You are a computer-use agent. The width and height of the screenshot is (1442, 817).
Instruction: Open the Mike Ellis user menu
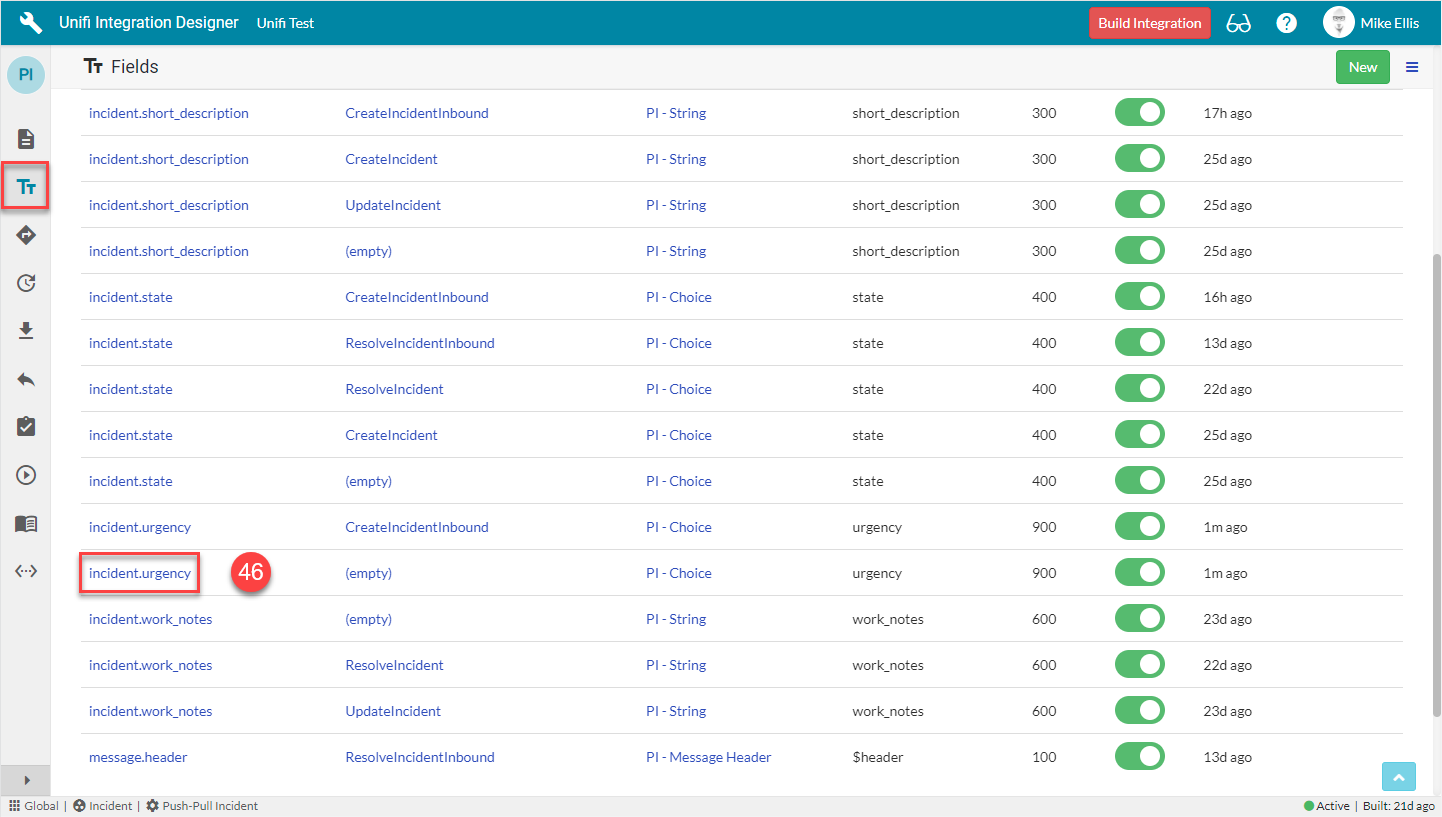pyautogui.click(x=1370, y=23)
